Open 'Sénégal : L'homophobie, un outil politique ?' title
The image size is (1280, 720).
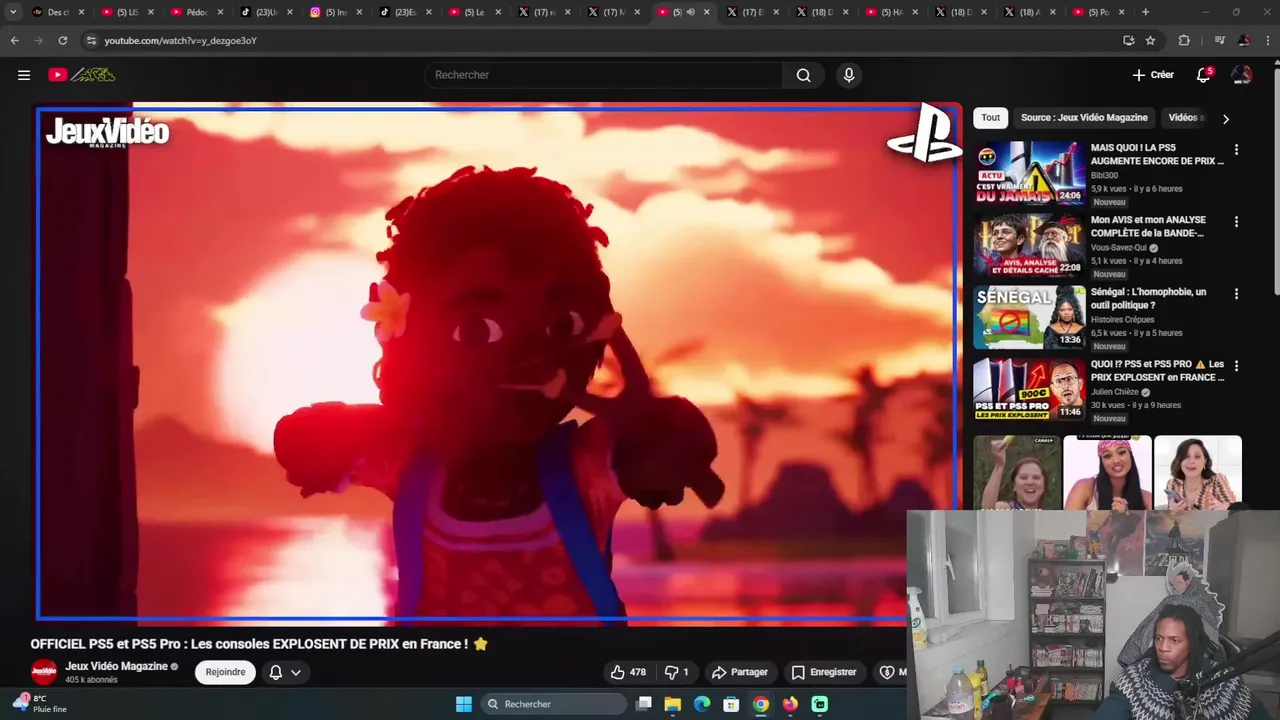pos(1149,299)
